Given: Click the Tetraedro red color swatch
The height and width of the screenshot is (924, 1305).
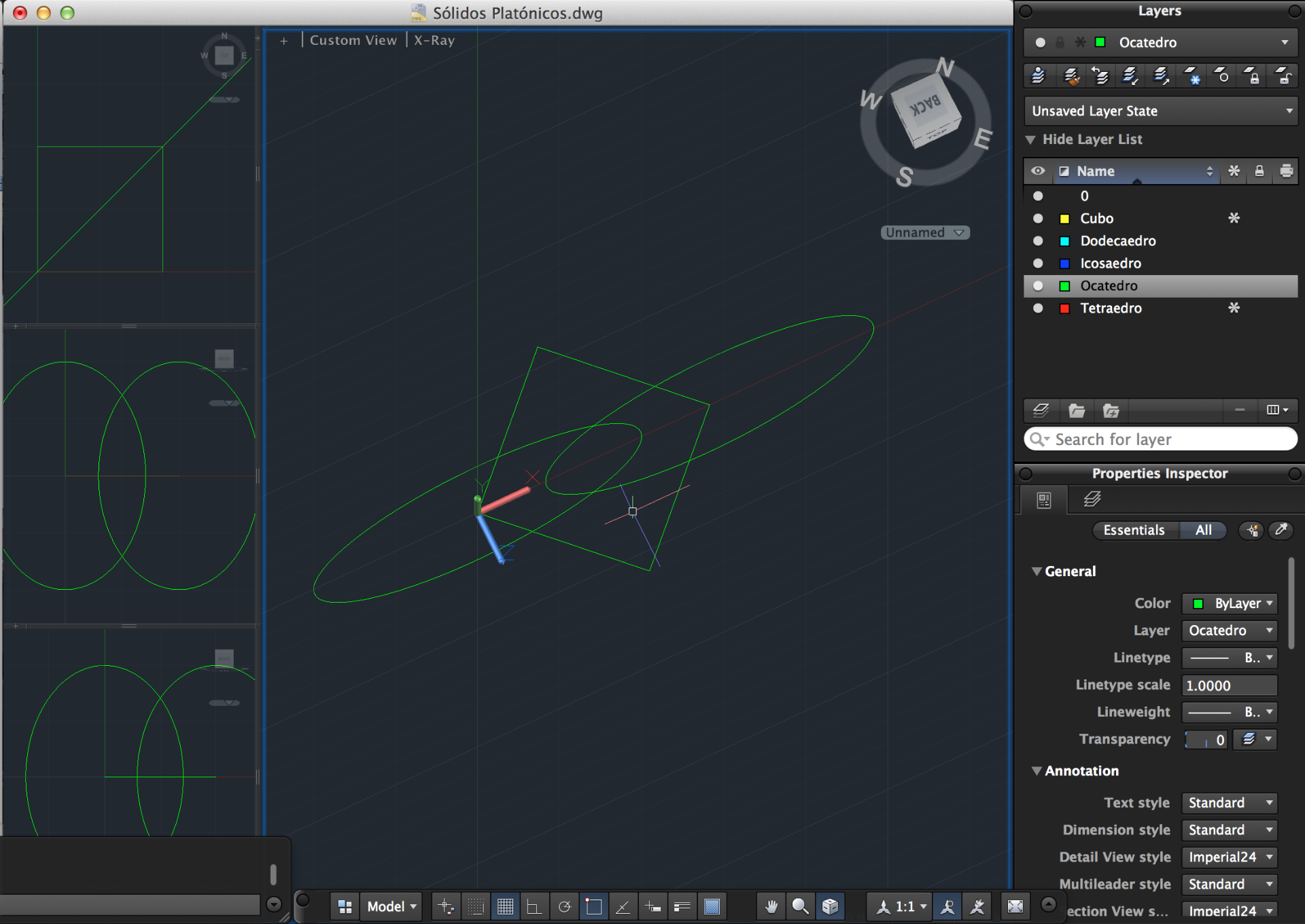Looking at the screenshot, I should pyautogui.click(x=1064, y=308).
